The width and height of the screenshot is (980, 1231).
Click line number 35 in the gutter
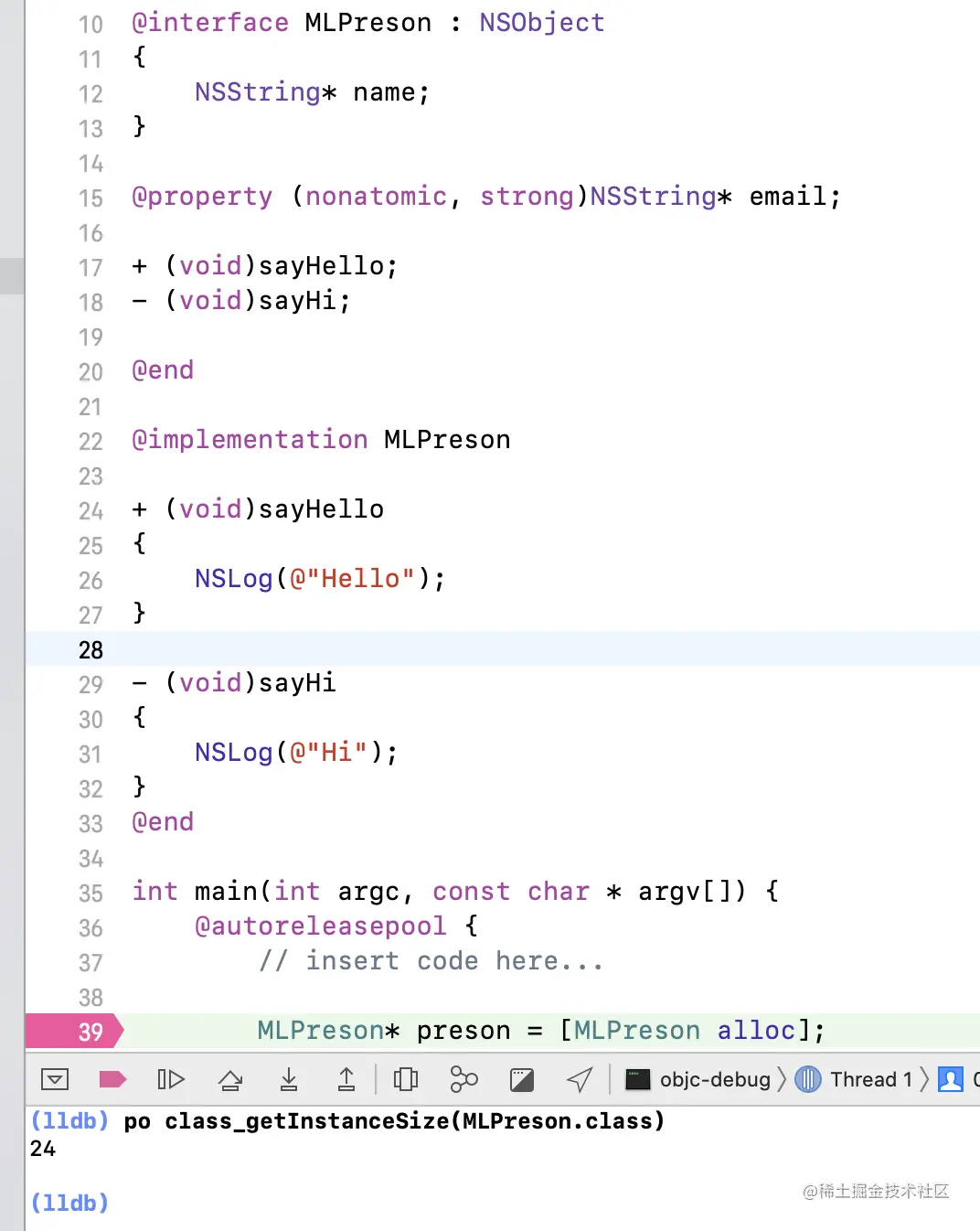(x=91, y=894)
